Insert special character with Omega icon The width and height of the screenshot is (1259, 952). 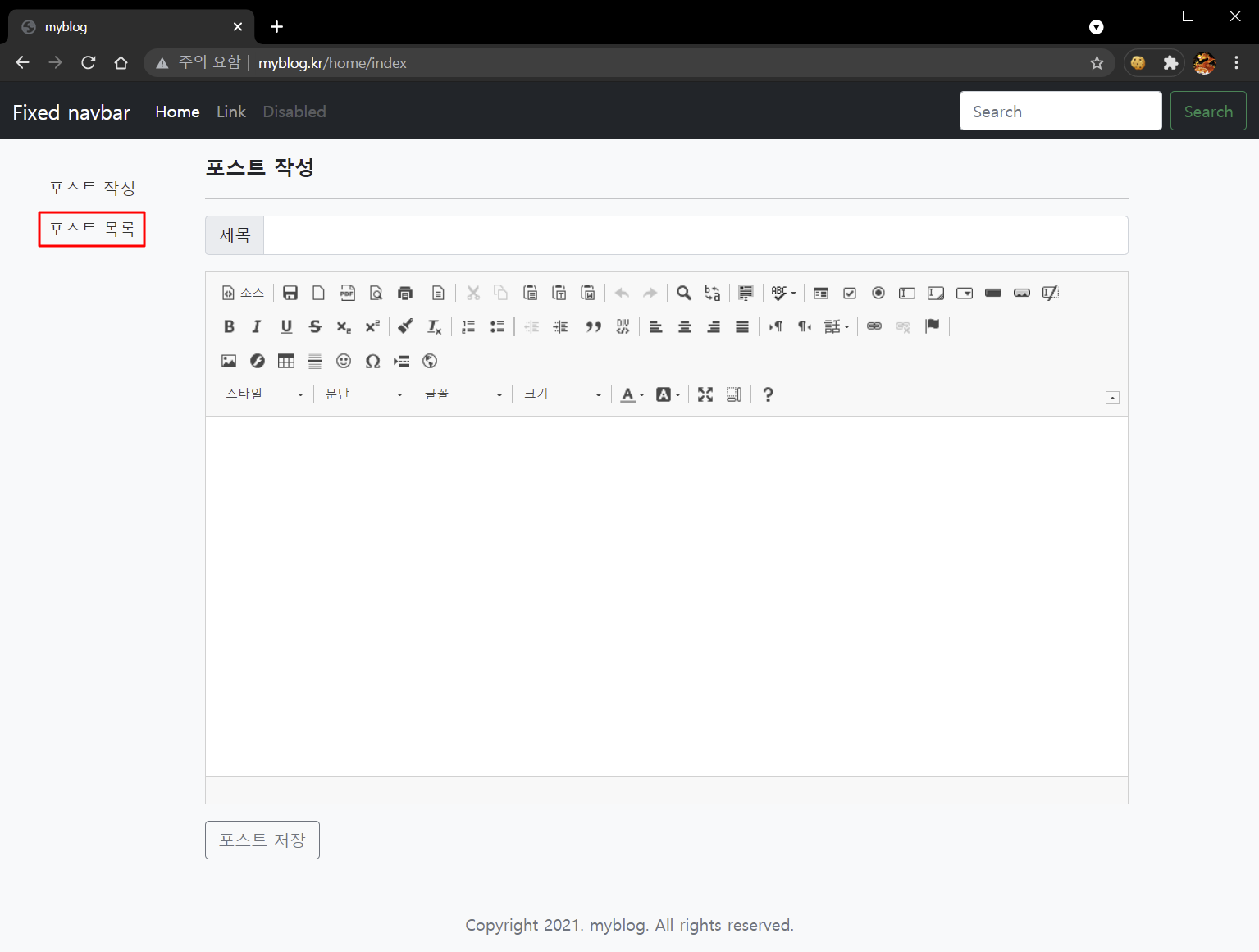(372, 361)
